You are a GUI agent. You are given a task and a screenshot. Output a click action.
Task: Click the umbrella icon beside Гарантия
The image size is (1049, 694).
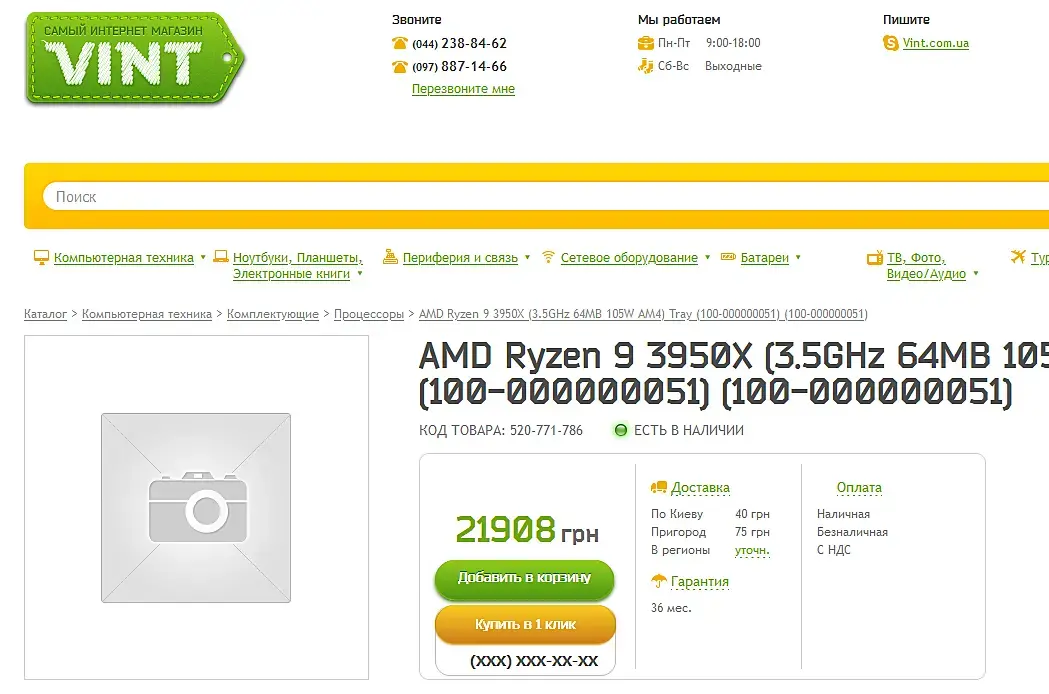[x=659, y=581]
